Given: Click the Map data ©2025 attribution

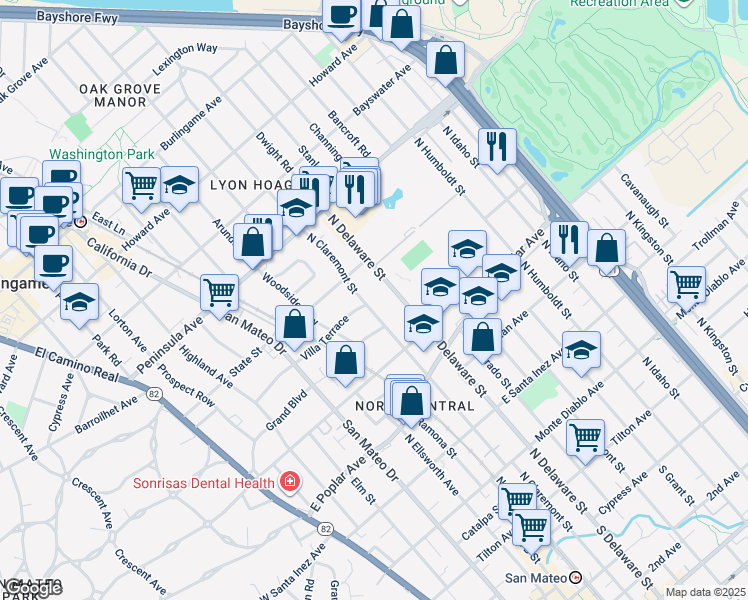Looking at the screenshot, I should tap(705, 592).
